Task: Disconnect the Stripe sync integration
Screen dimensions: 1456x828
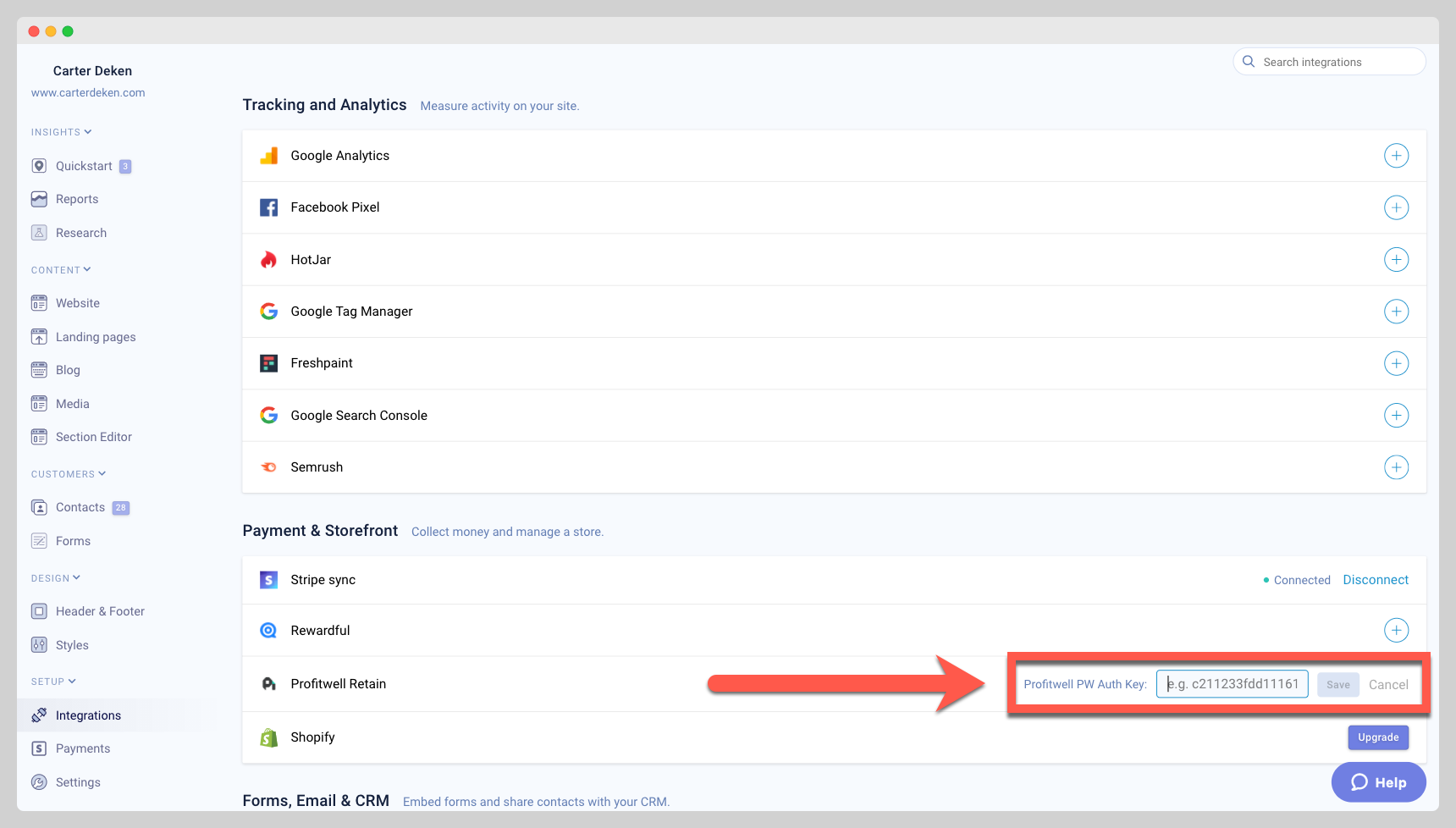Action: tap(1376, 579)
